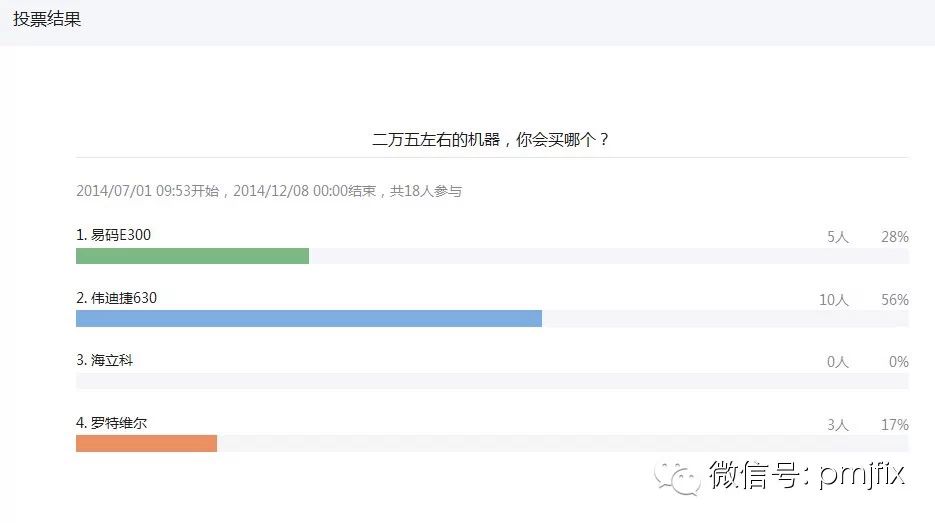
Task: Click the 0% percentage for 海立科
Action: pyautogui.click(x=899, y=361)
